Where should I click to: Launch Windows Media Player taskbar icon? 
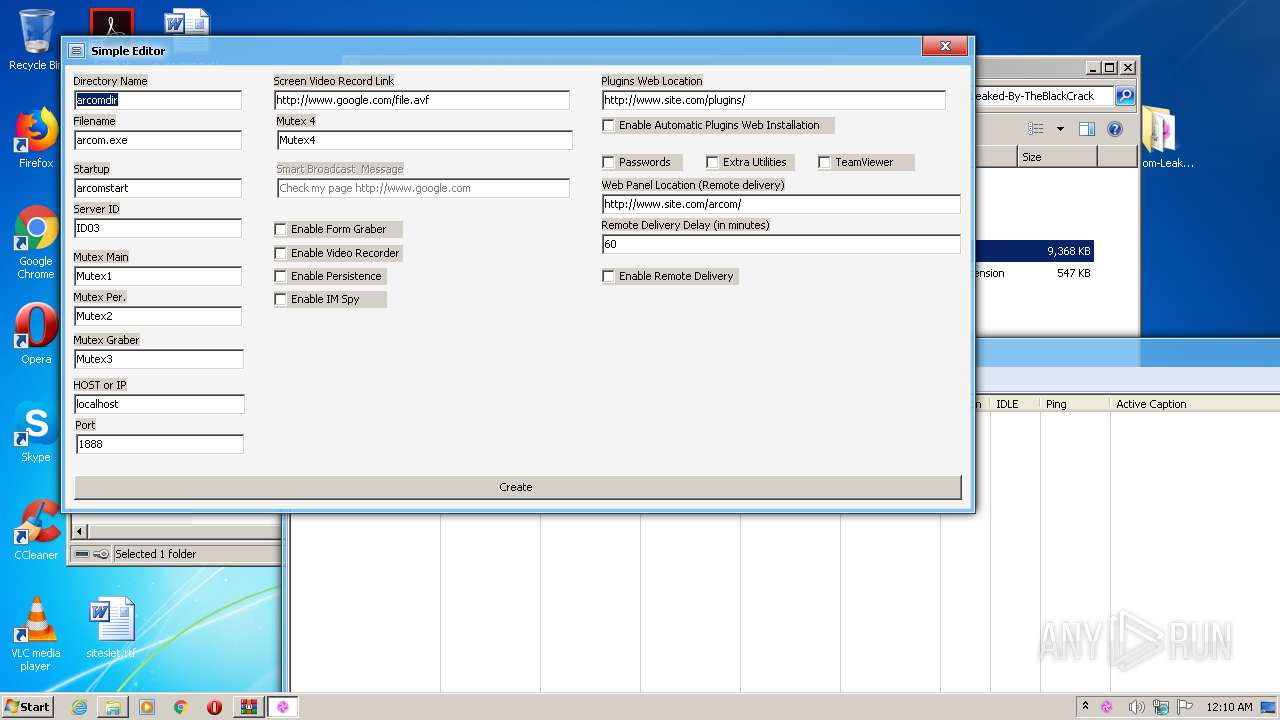pos(147,707)
